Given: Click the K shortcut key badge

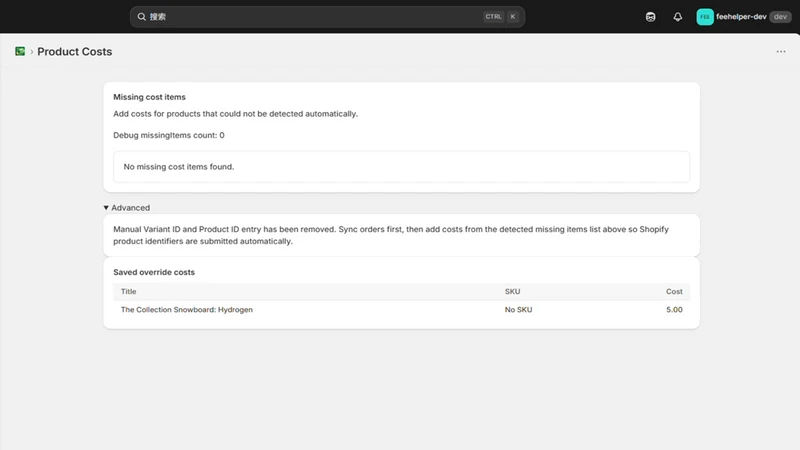Looking at the screenshot, I should [x=513, y=17].
